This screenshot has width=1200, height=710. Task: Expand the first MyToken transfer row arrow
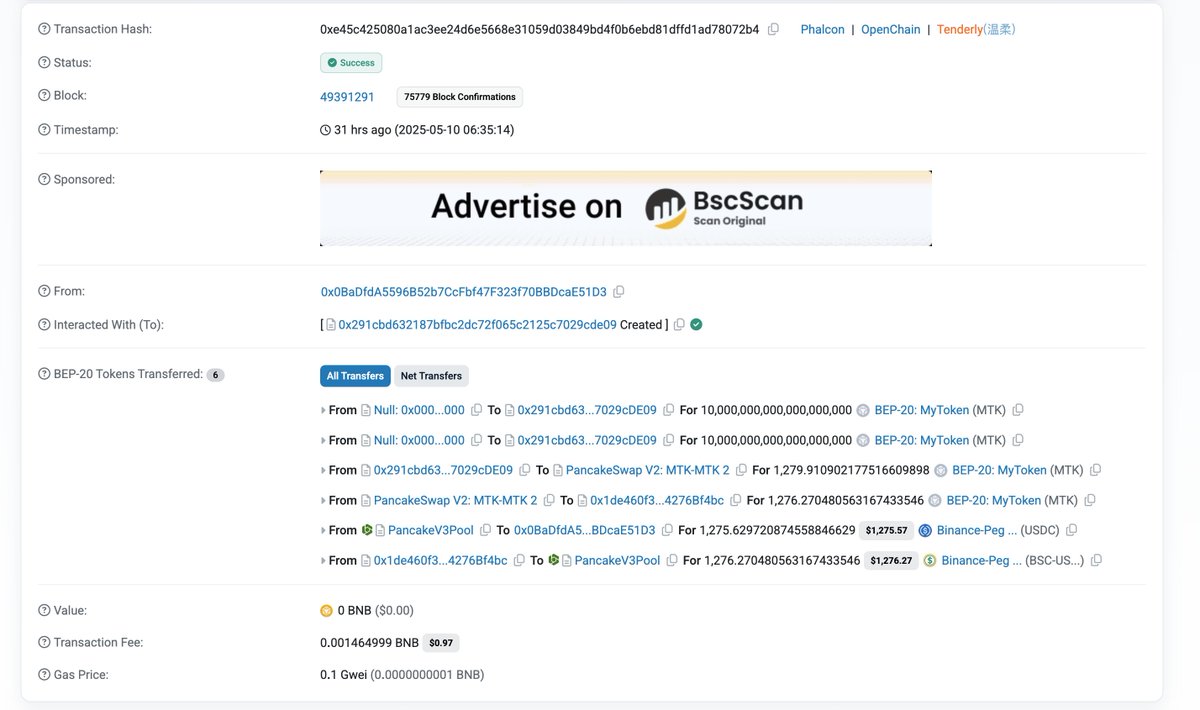coord(323,410)
